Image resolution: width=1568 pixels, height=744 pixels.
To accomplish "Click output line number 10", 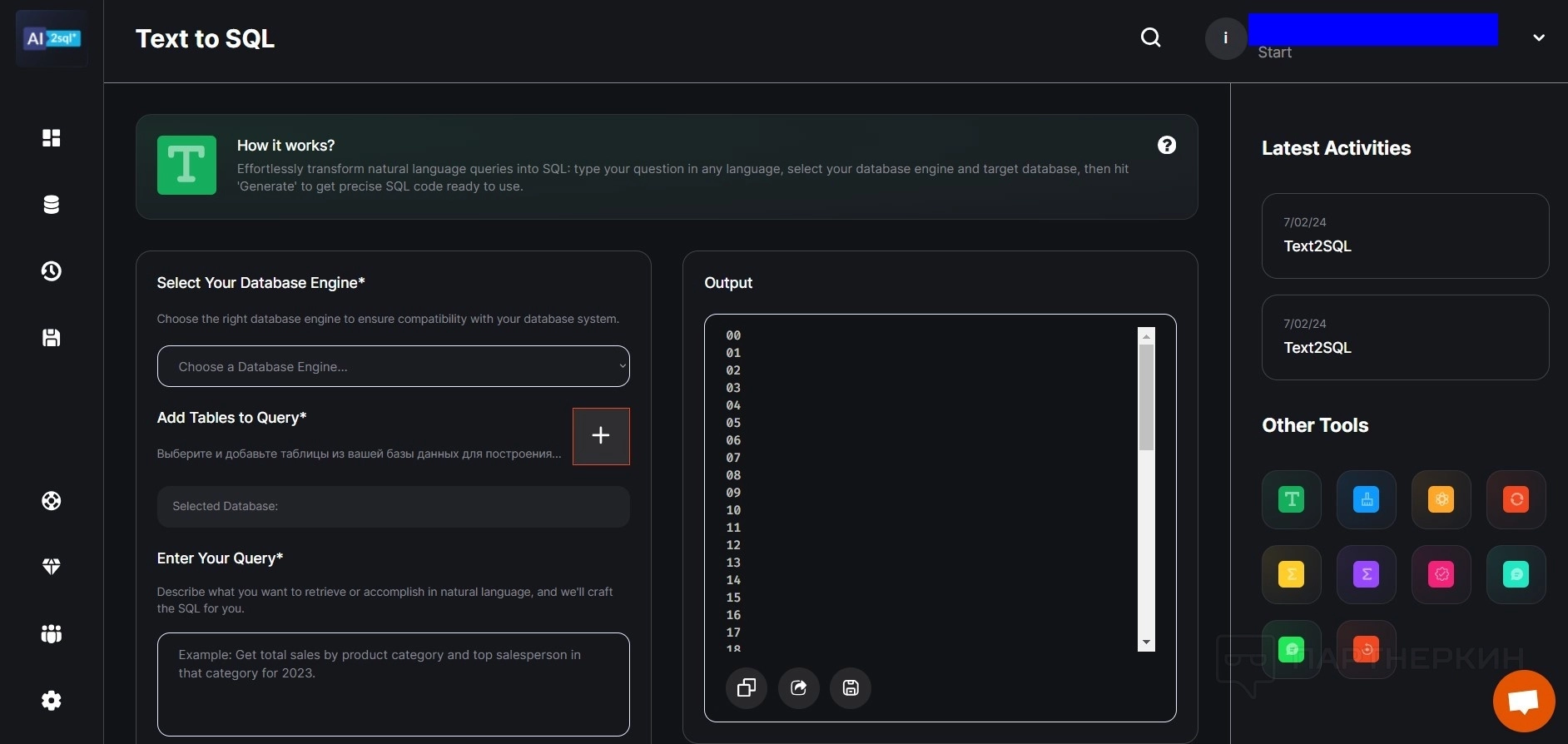I will (x=733, y=510).
